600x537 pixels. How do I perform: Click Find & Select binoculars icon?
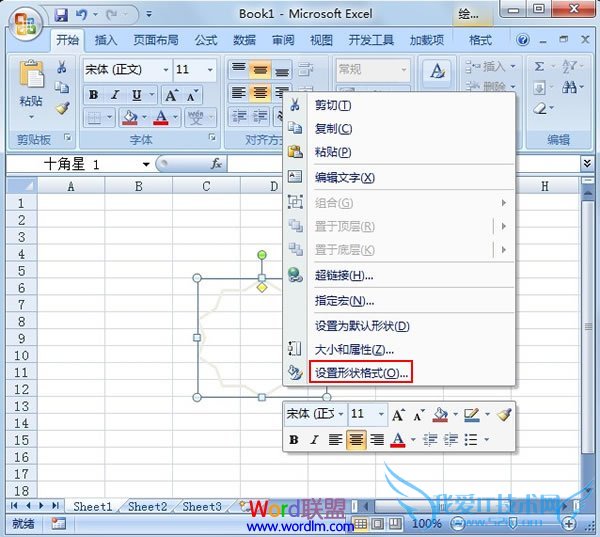569,88
